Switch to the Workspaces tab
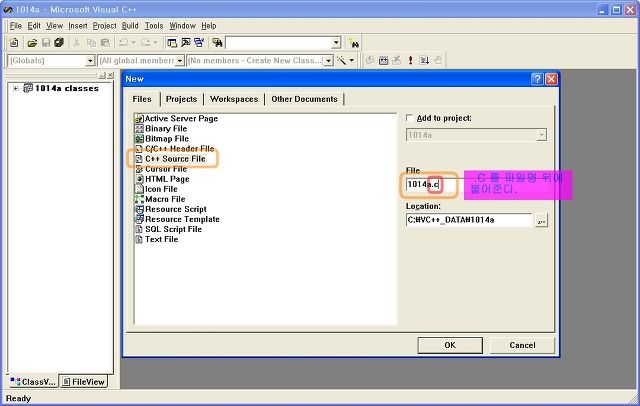The height and width of the screenshot is (406, 640). pyautogui.click(x=234, y=99)
